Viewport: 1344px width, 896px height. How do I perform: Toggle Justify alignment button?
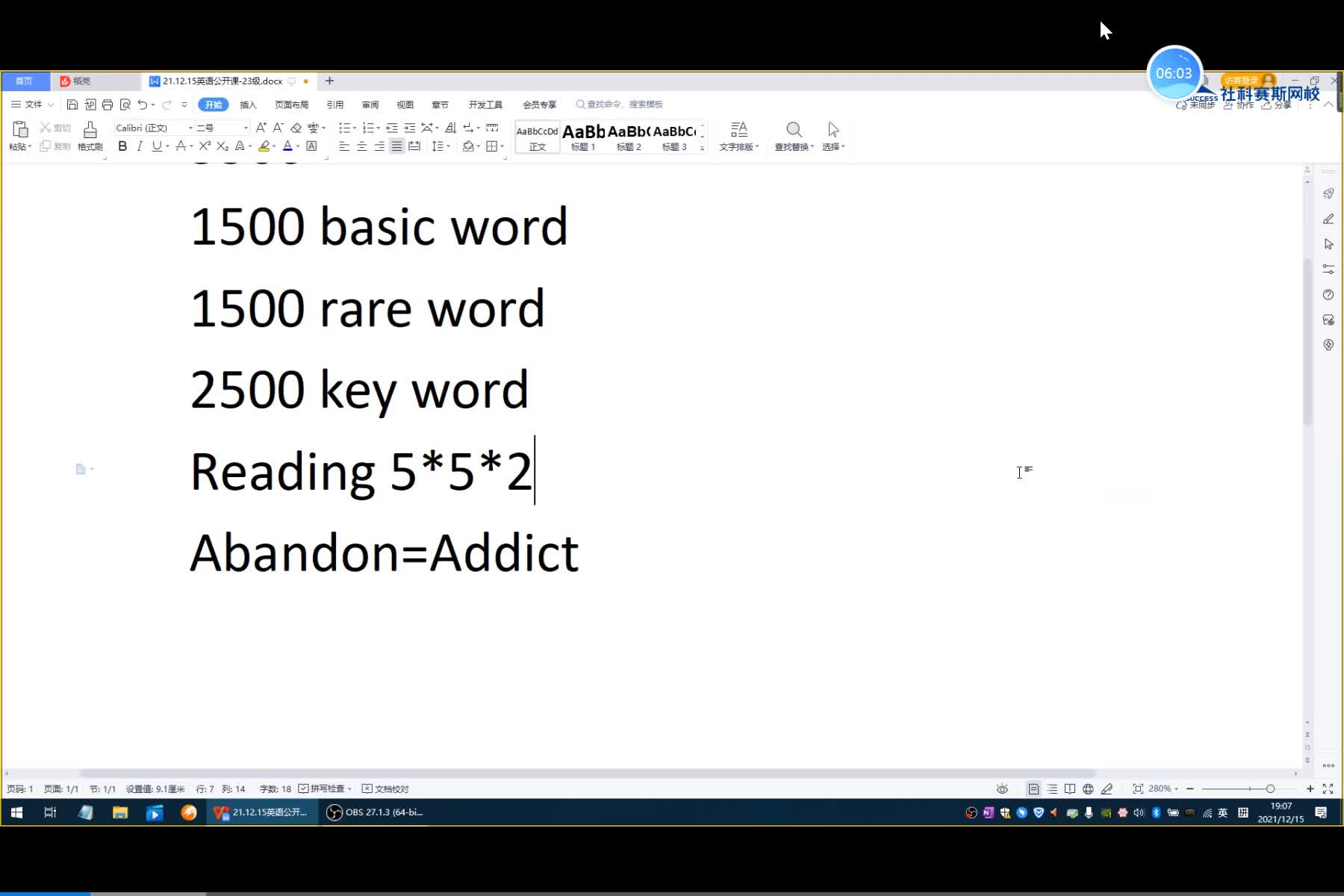pos(396,146)
